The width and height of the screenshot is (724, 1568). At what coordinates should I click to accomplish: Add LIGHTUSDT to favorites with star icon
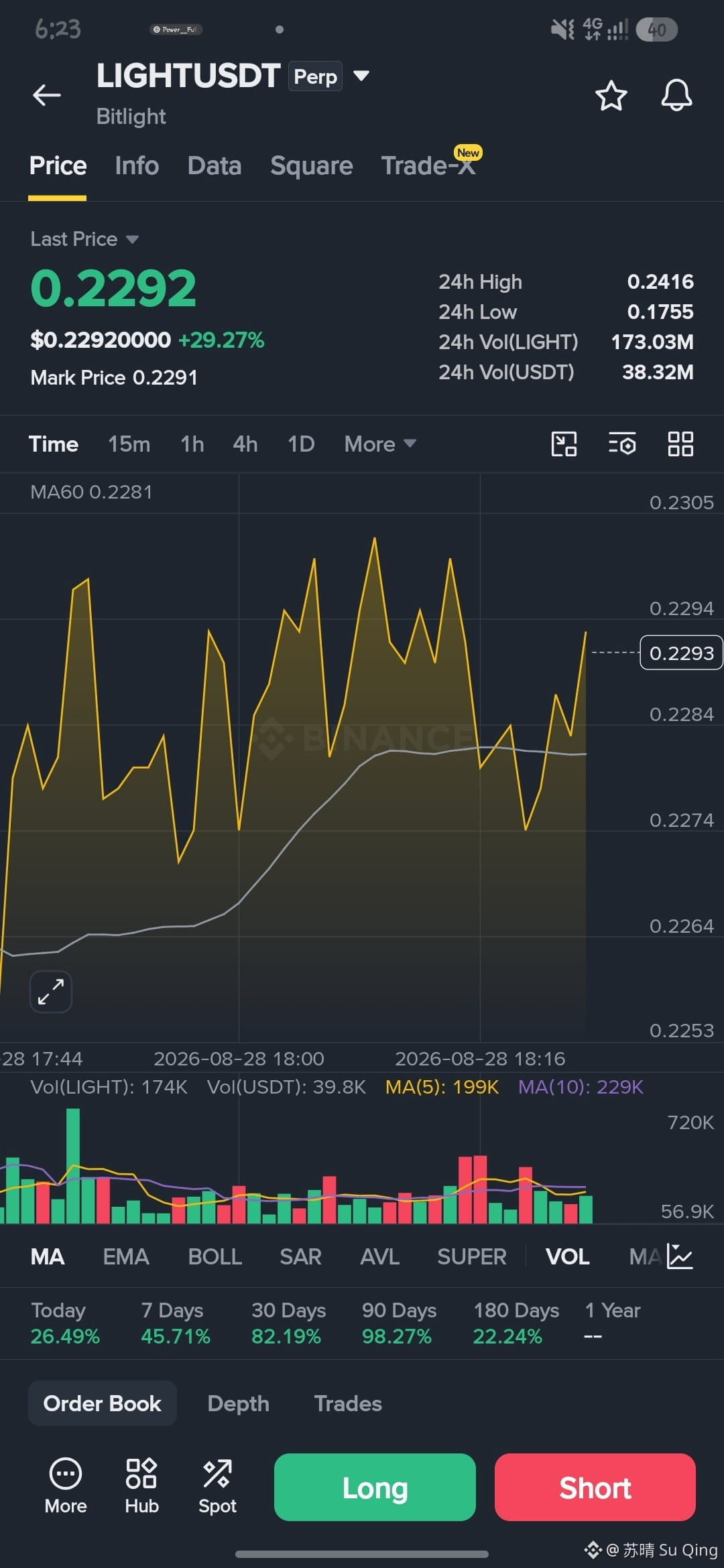click(x=611, y=95)
